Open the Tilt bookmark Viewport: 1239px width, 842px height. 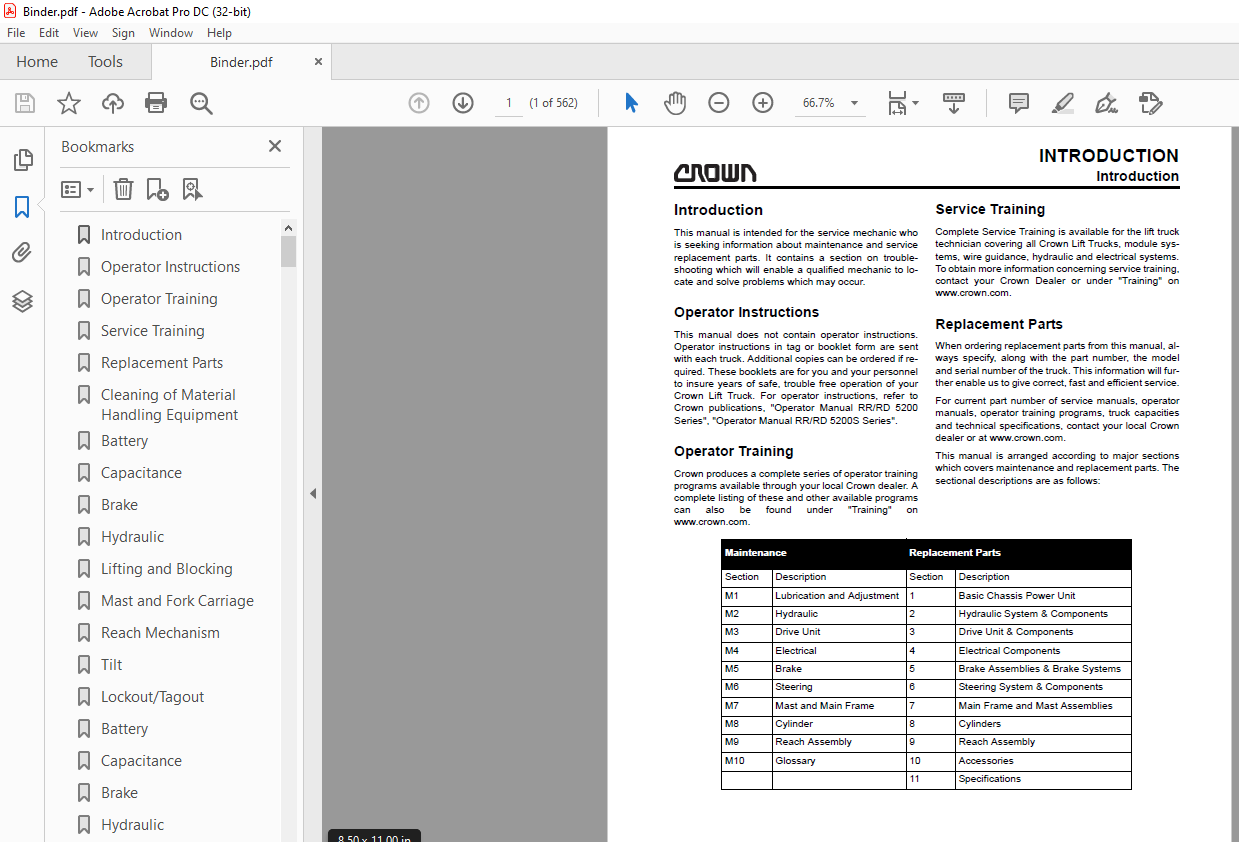[x=111, y=665]
